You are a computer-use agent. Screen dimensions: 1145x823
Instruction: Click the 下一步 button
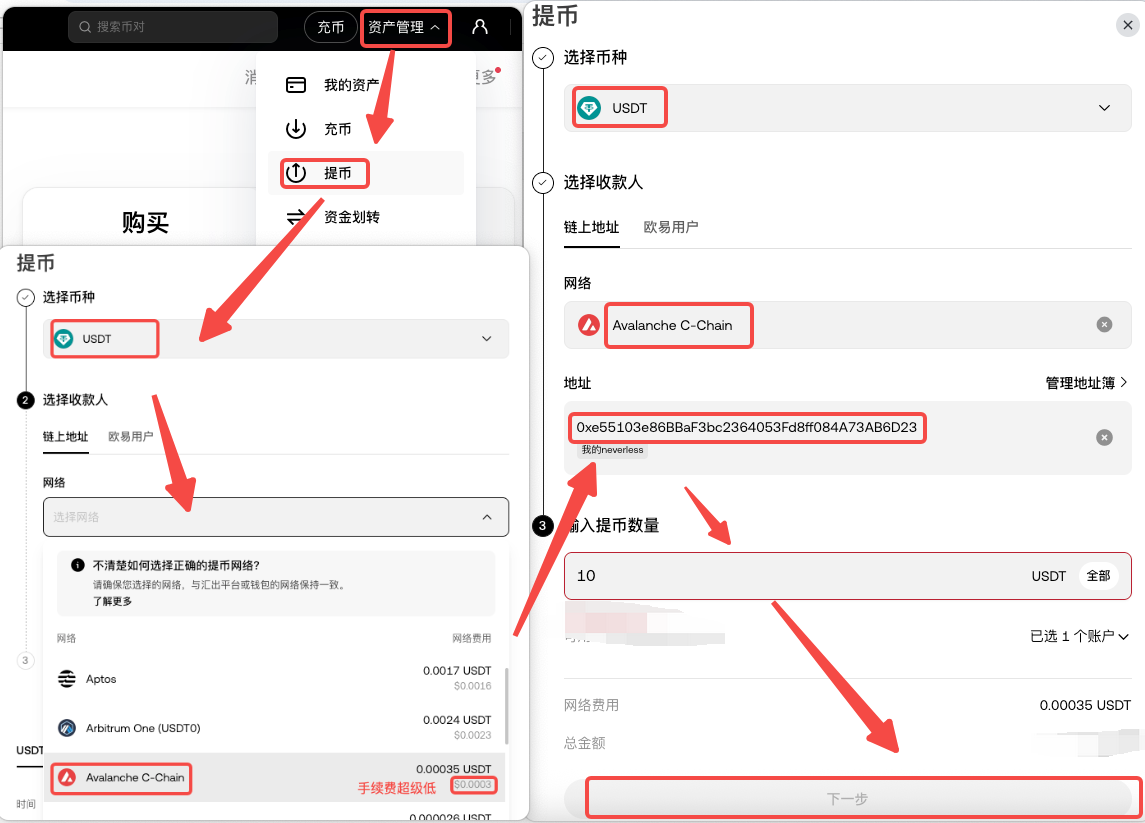click(x=847, y=799)
